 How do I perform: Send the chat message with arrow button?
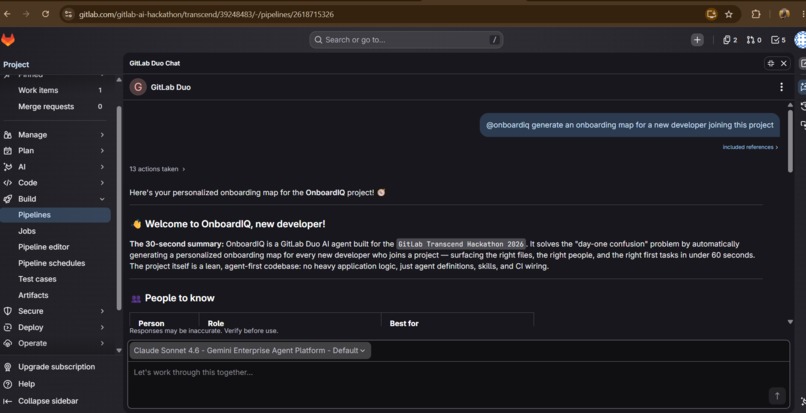pos(777,396)
